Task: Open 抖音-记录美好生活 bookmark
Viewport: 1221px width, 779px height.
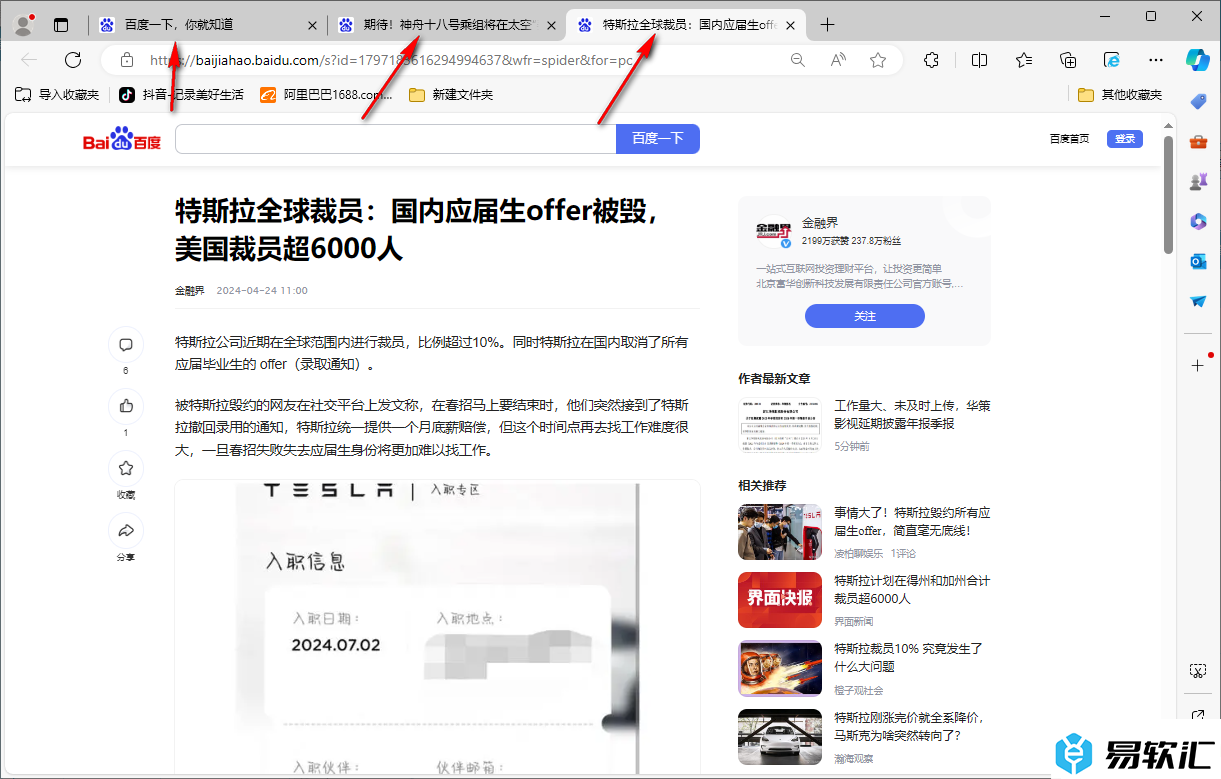Action: [181, 95]
